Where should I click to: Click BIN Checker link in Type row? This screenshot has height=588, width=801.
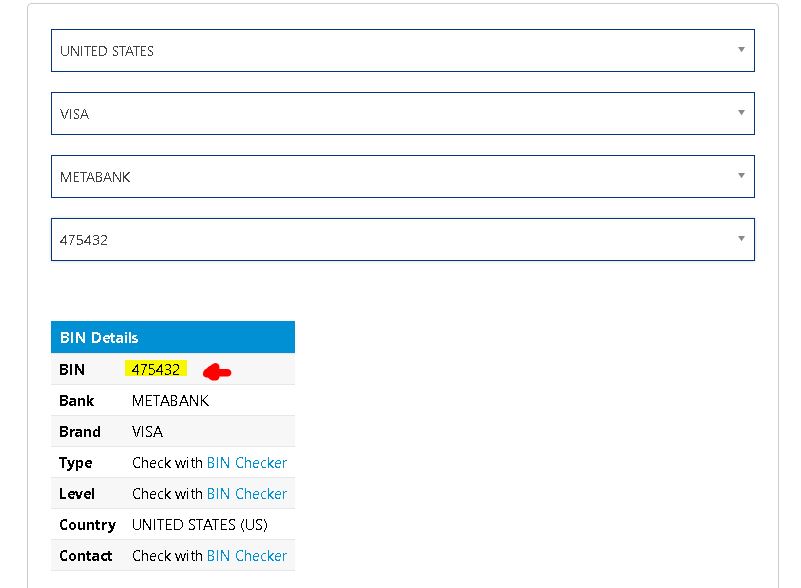pos(247,463)
